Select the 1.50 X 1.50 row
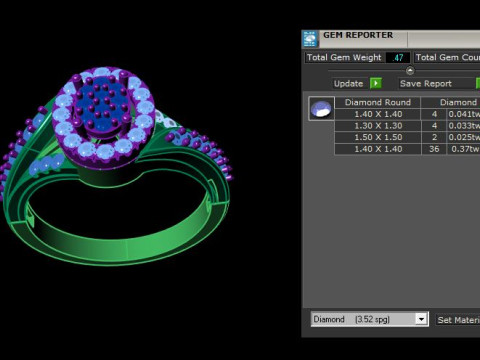Viewport: 480px width, 360px height. tap(407, 137)
